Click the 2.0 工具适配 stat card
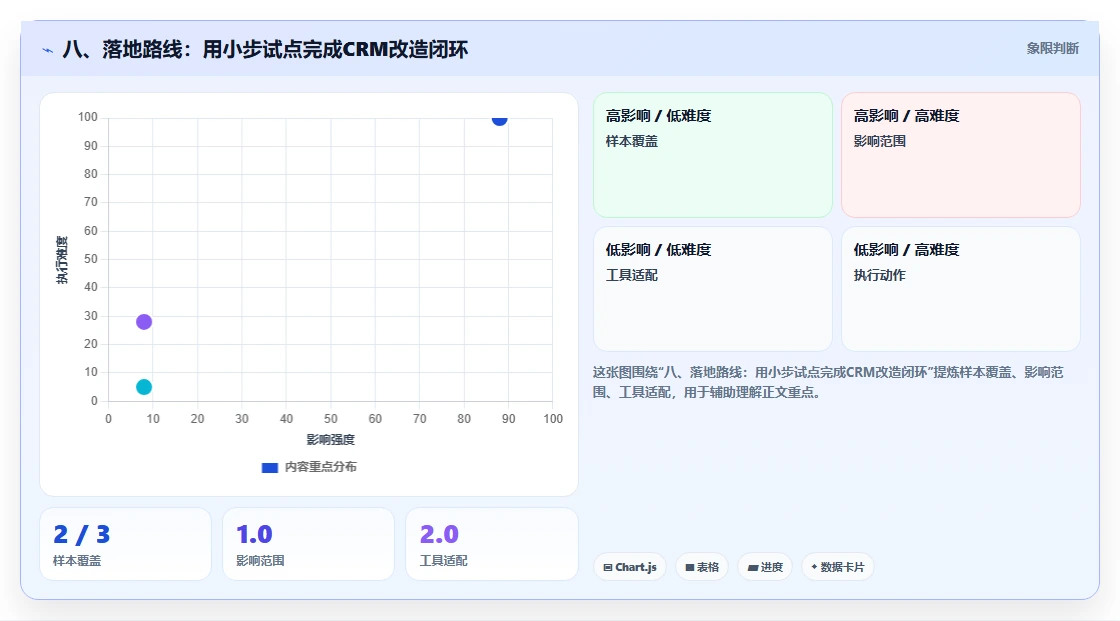 coord(491,544)
